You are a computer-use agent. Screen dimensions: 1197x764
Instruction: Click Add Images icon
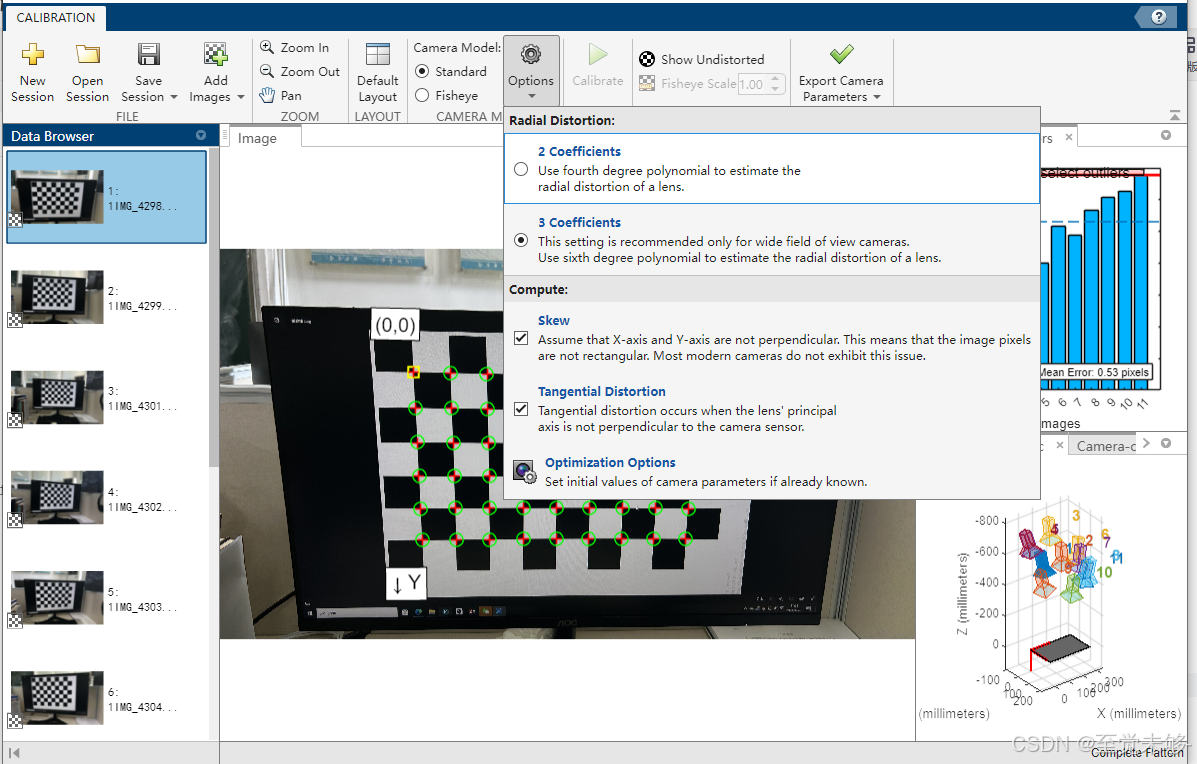(x=215, y=54)
